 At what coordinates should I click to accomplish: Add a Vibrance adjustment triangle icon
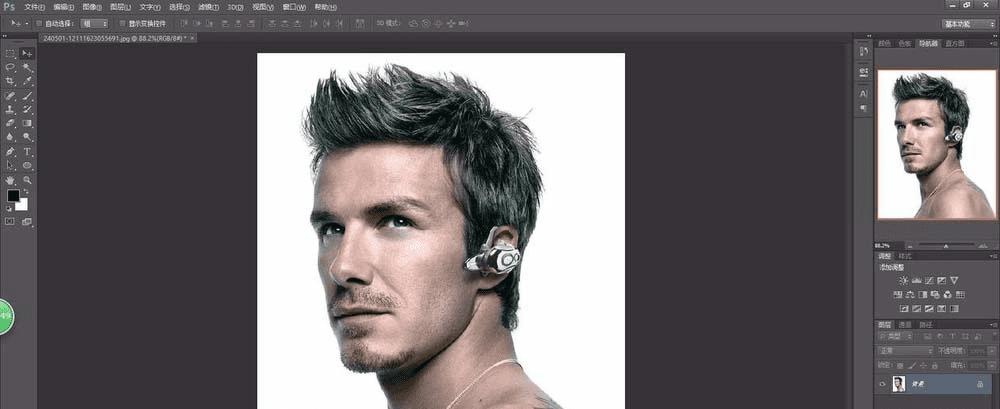955,280
